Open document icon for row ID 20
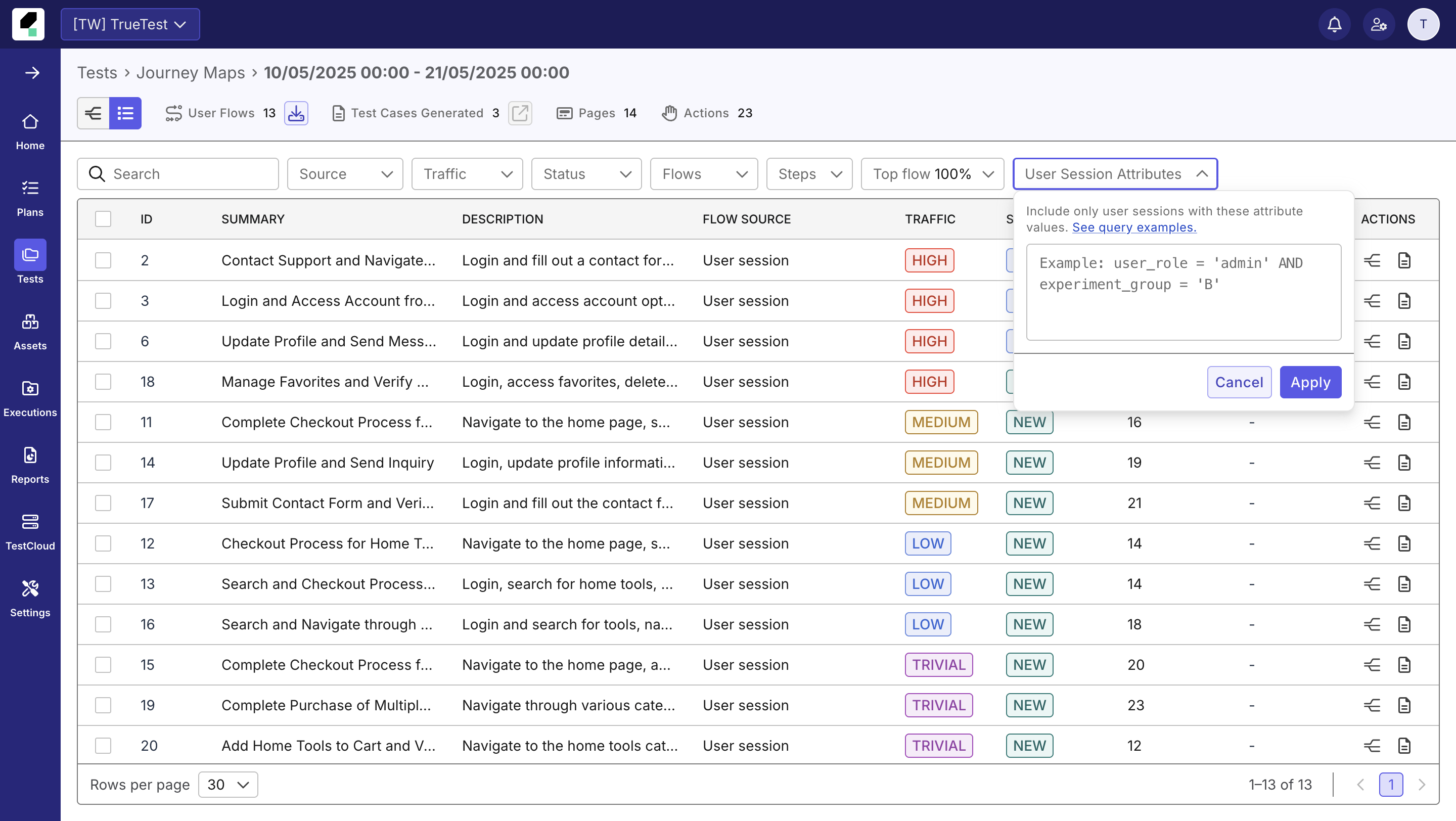Image resolution: width=1456 pixels, height=821 pixels. pos(1405,745)
